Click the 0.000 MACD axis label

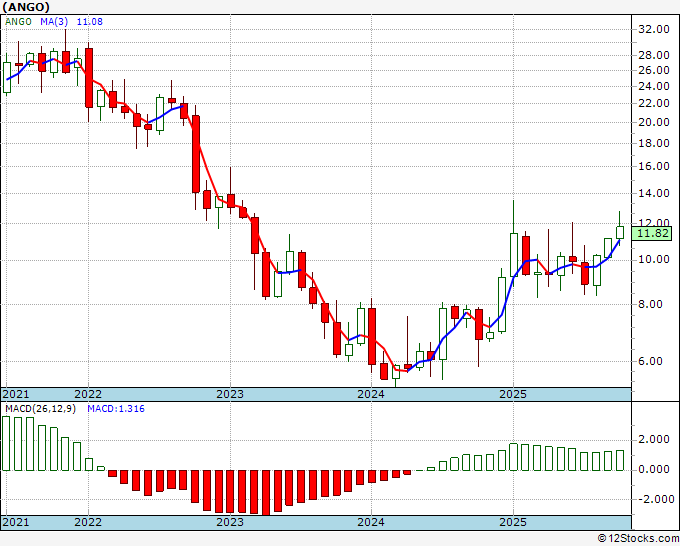(655, 469)
